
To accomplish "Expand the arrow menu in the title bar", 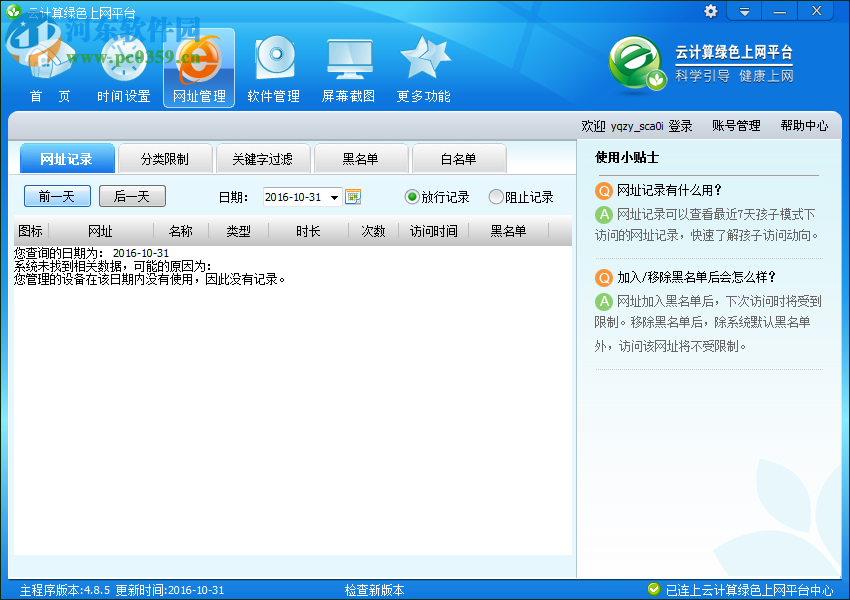I will click(743, 11).
